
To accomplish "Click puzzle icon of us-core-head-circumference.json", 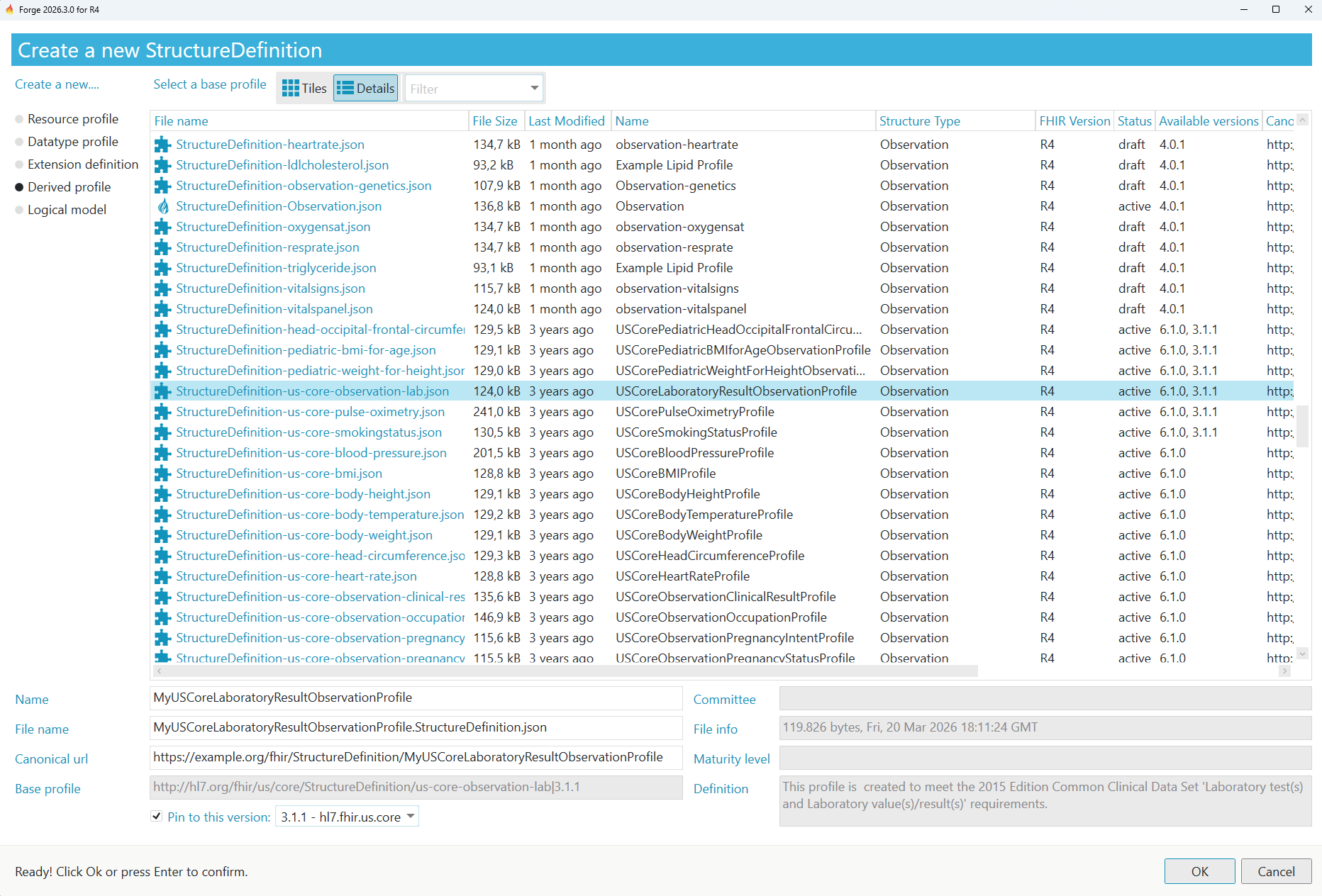I will pos(163,556).
